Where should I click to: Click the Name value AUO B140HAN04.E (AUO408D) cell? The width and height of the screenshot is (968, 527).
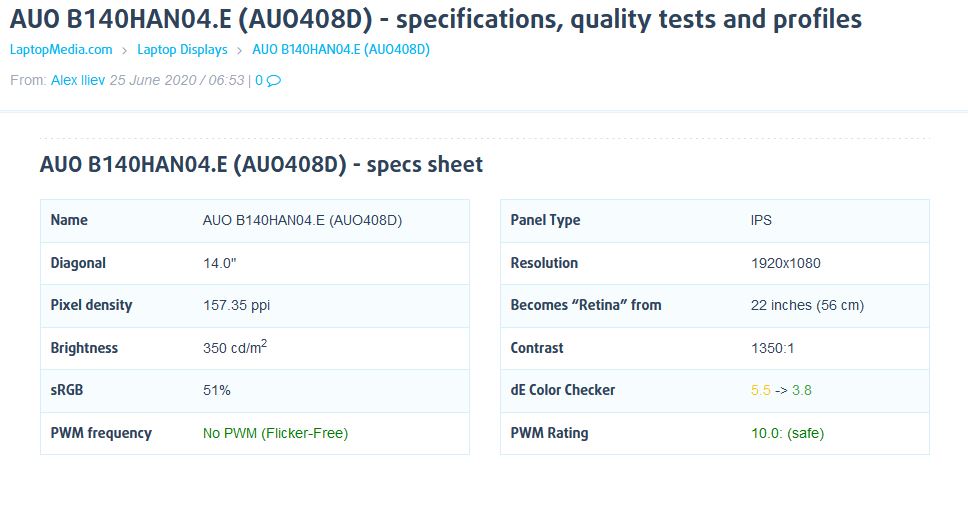click(302, 220)
